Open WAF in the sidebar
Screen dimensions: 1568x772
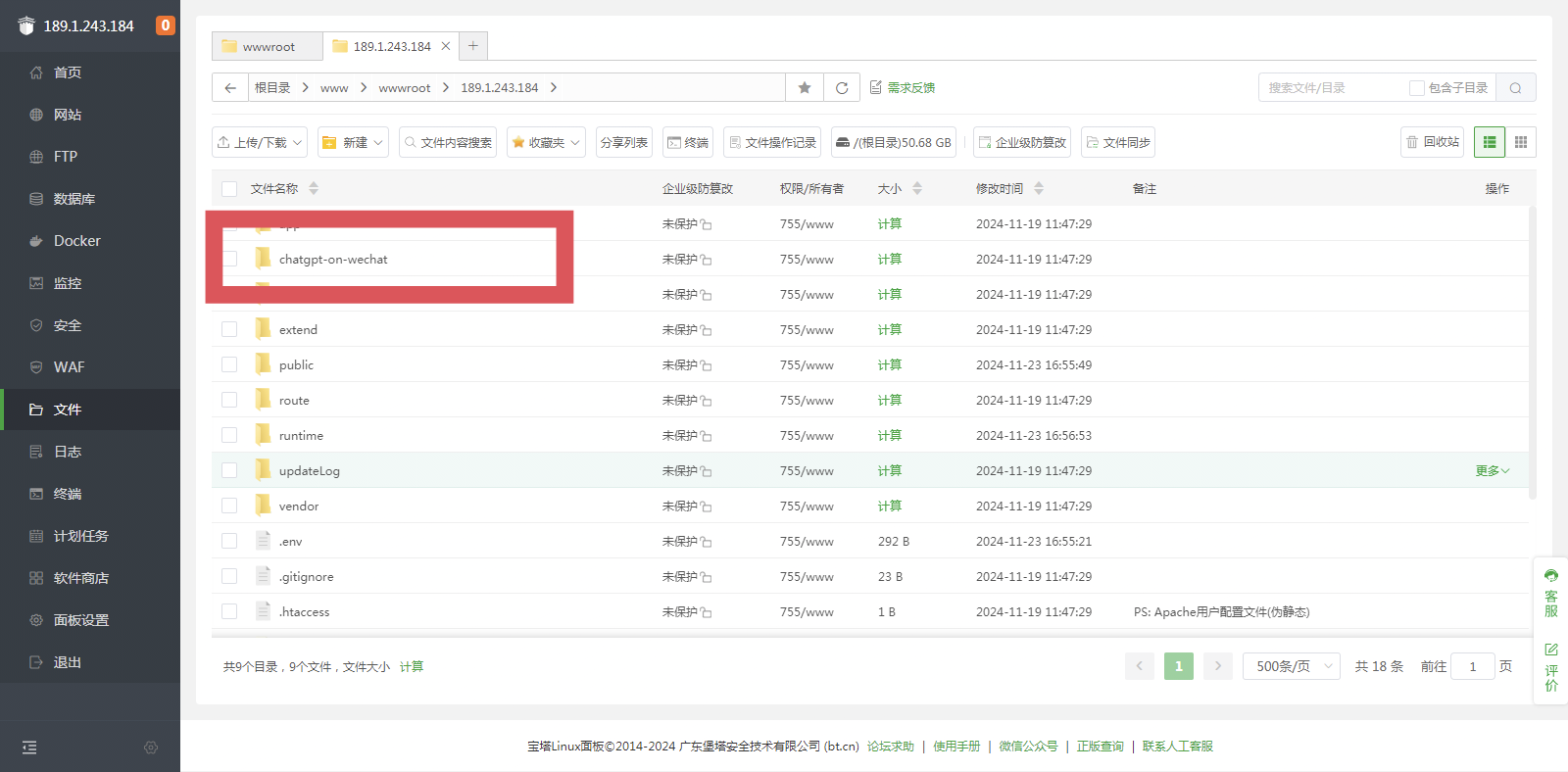(x=90, y=367)
